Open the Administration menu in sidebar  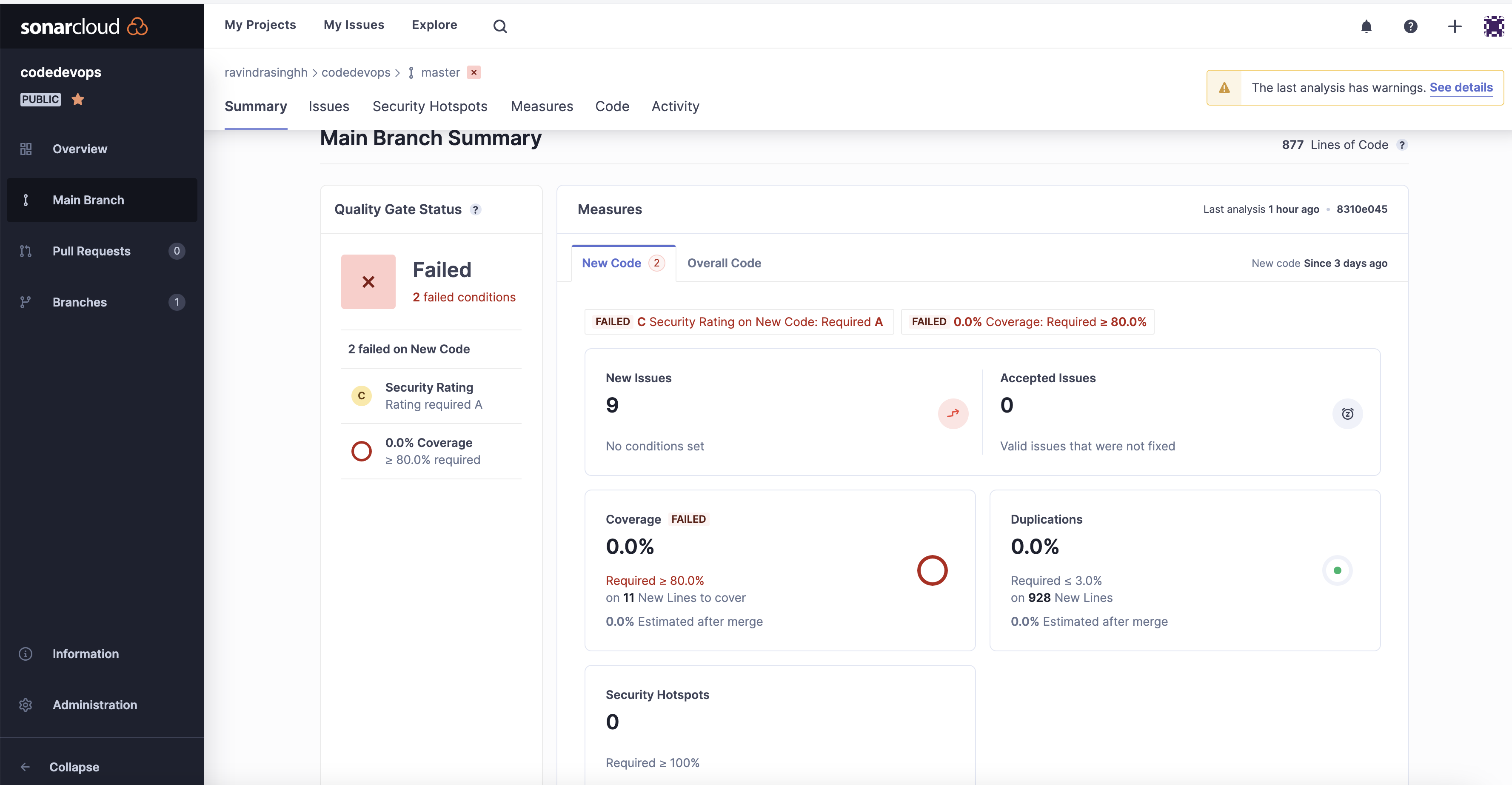94,704
